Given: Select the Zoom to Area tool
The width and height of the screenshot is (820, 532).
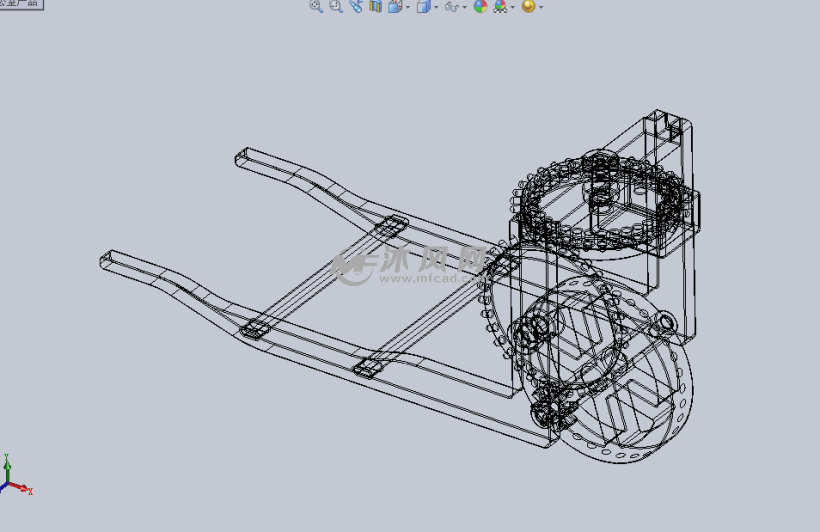Looking at the screenshot, I should coord(336,6).
